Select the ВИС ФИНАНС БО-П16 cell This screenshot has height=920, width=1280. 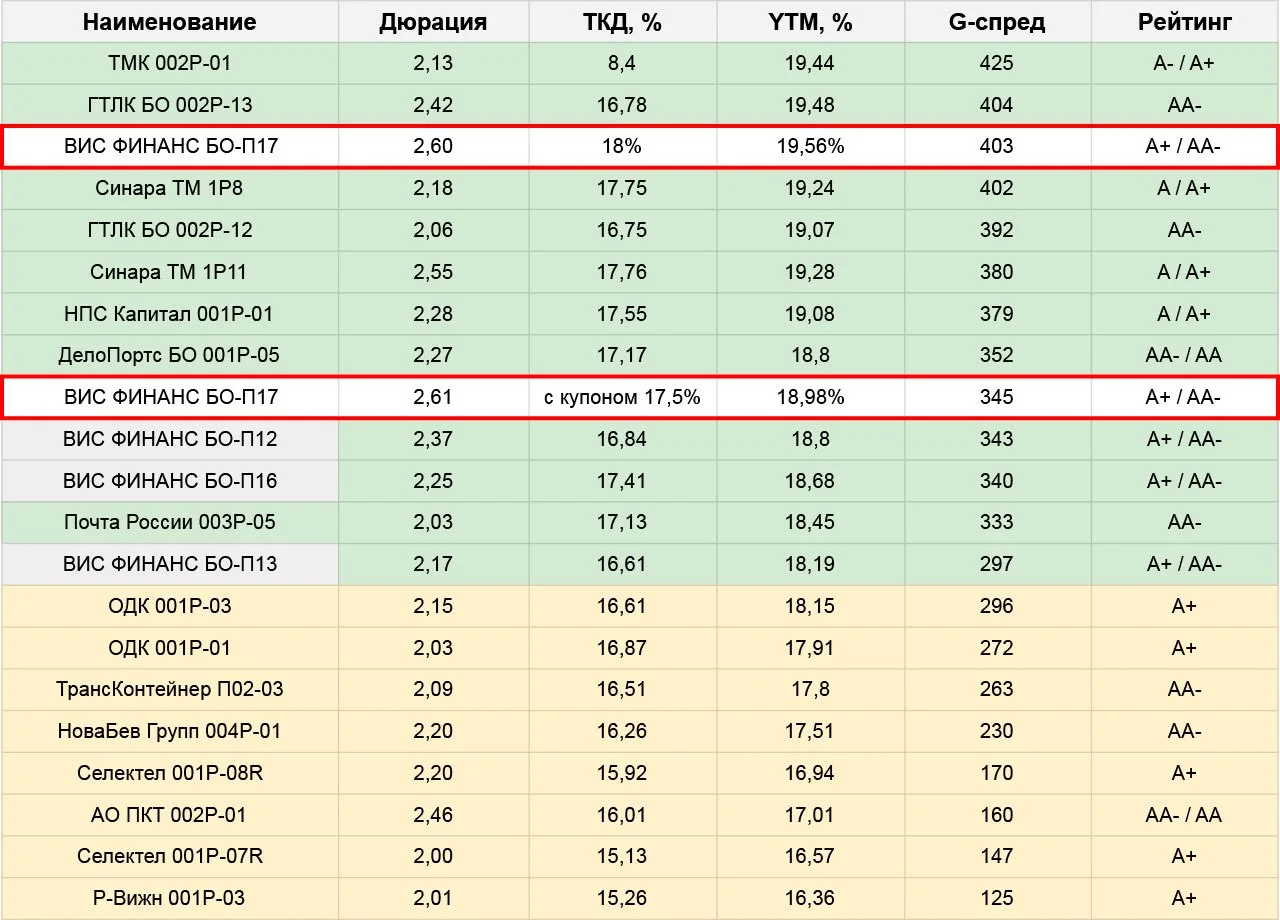click(169, 481)
